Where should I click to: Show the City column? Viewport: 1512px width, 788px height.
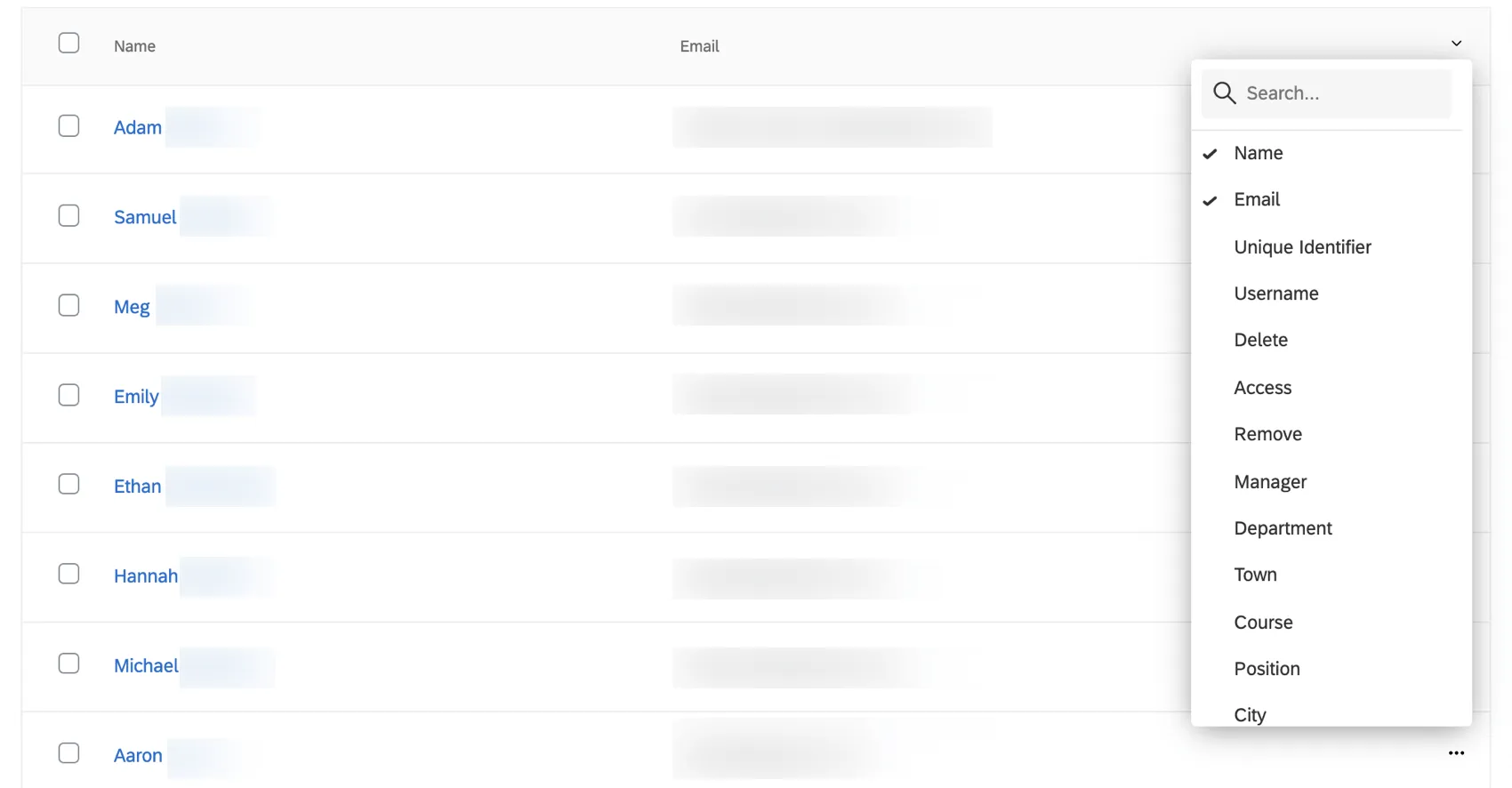coord(1250,713)
